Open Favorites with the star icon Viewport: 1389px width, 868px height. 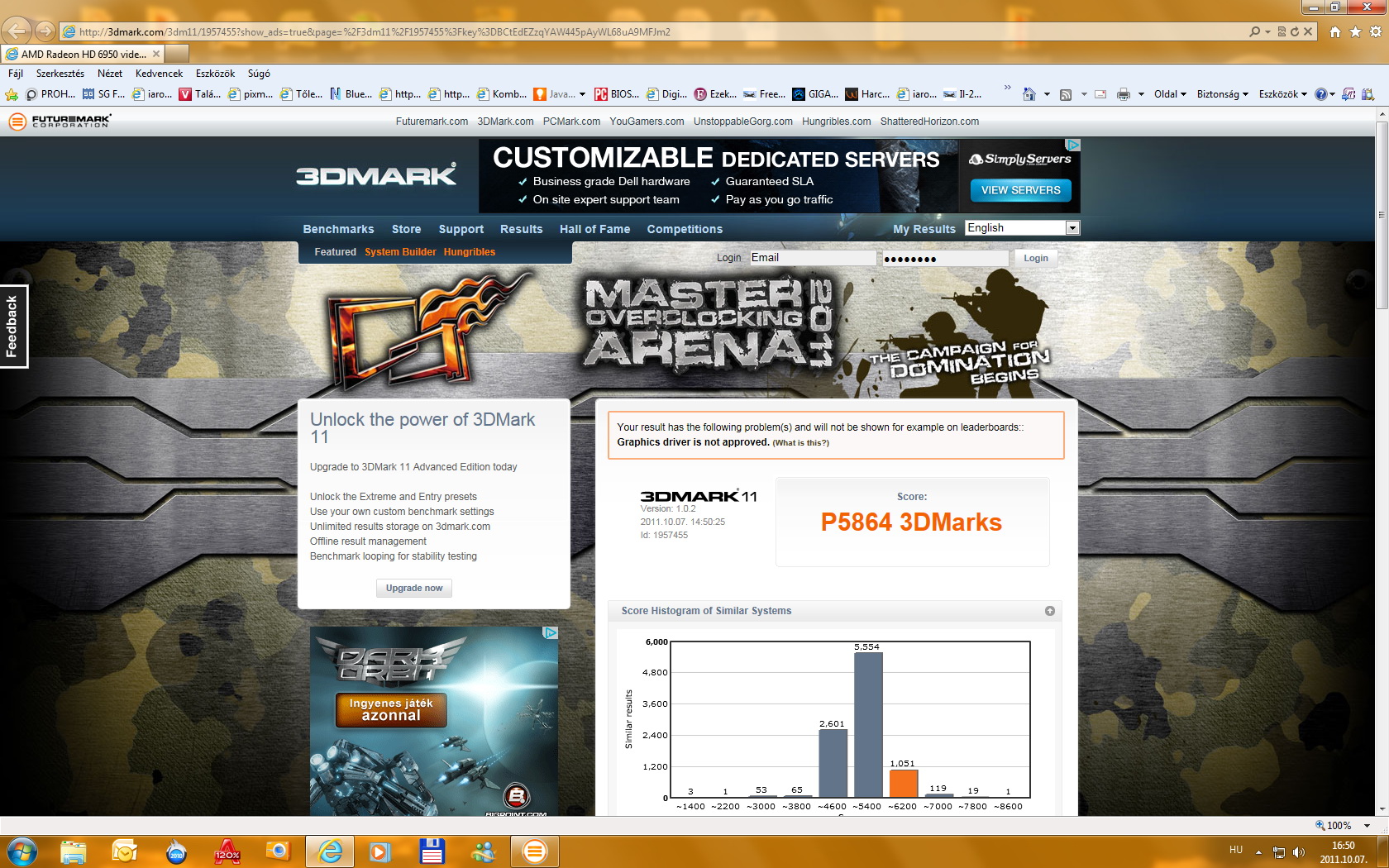coord(1355,31)
